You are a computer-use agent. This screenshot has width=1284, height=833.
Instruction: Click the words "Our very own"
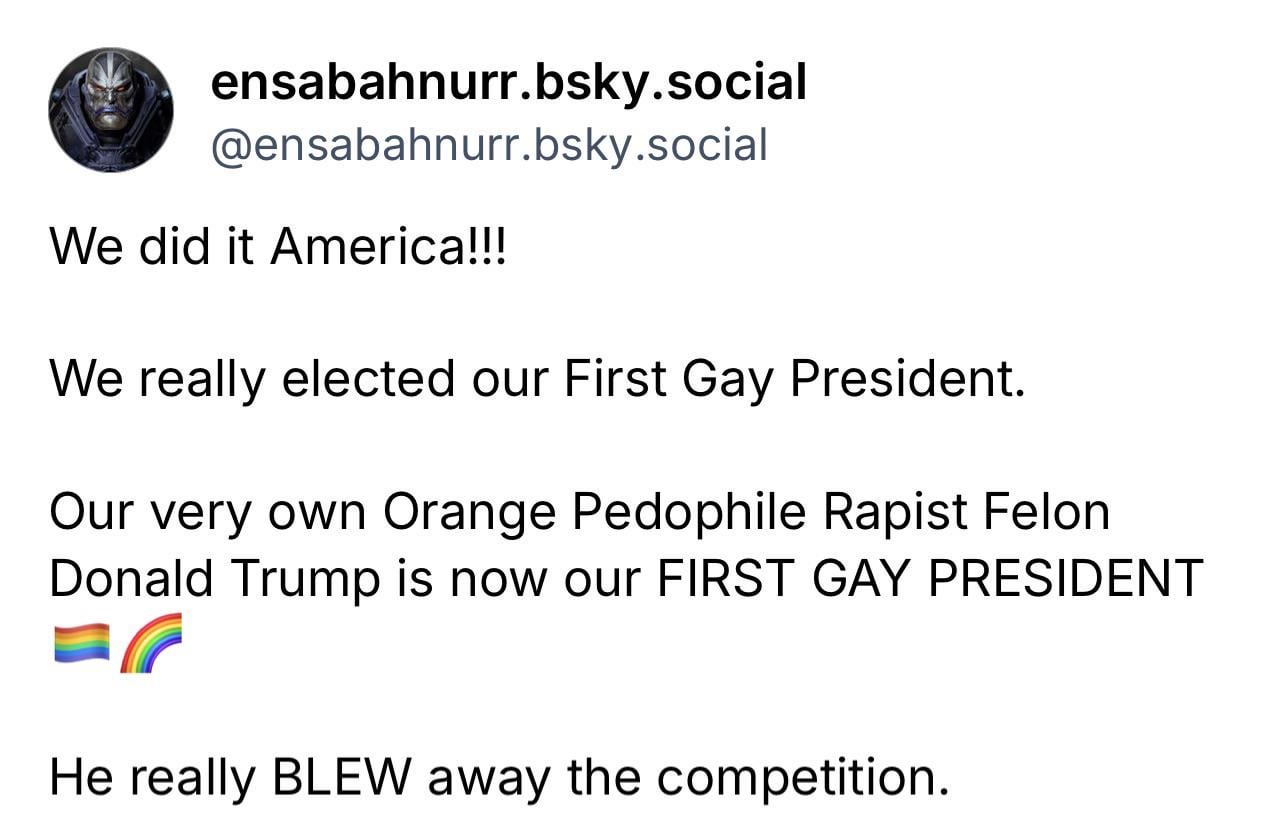[x=207, y=513]
